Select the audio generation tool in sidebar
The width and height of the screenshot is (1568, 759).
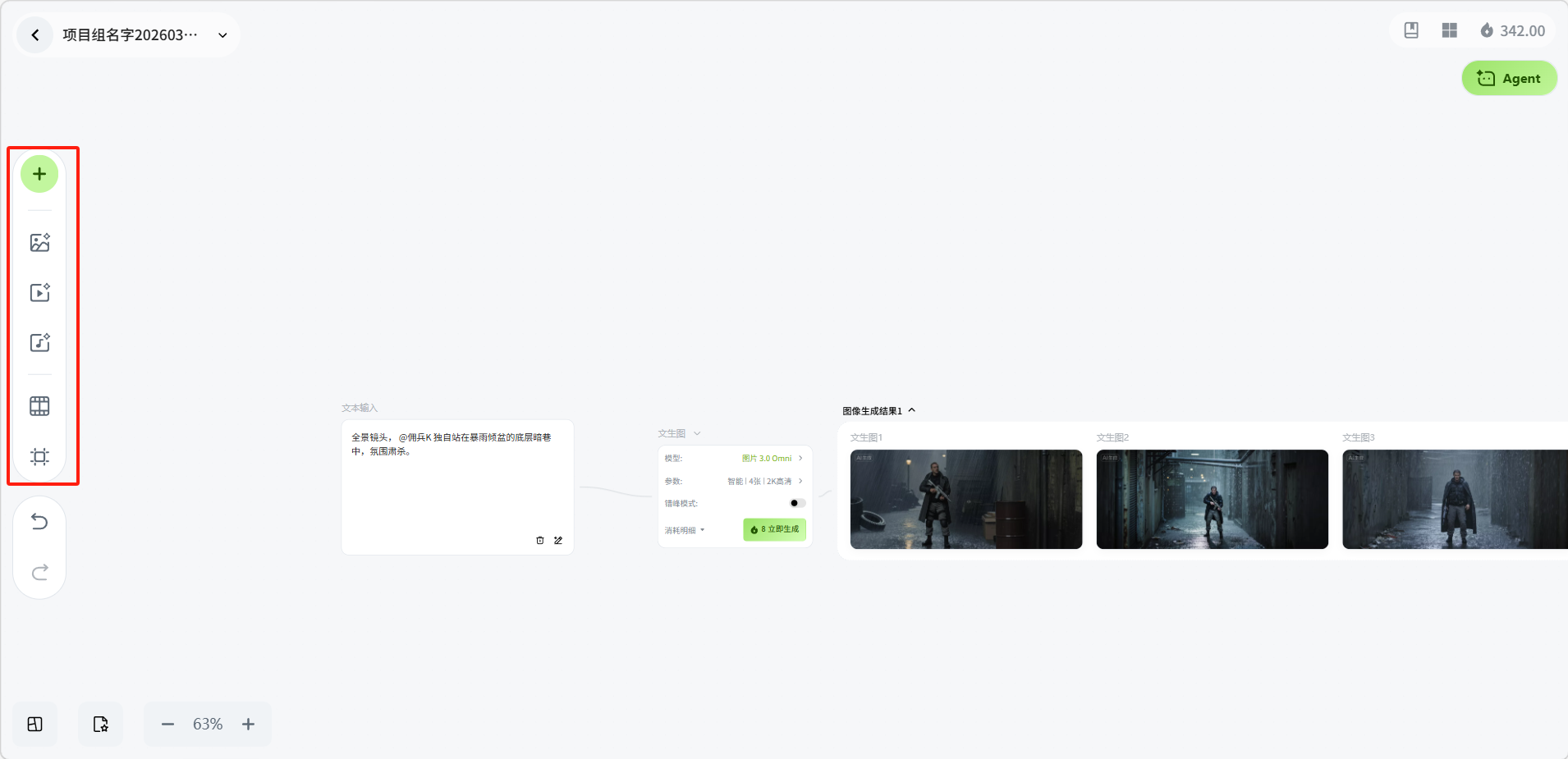(x=39, y=343)
